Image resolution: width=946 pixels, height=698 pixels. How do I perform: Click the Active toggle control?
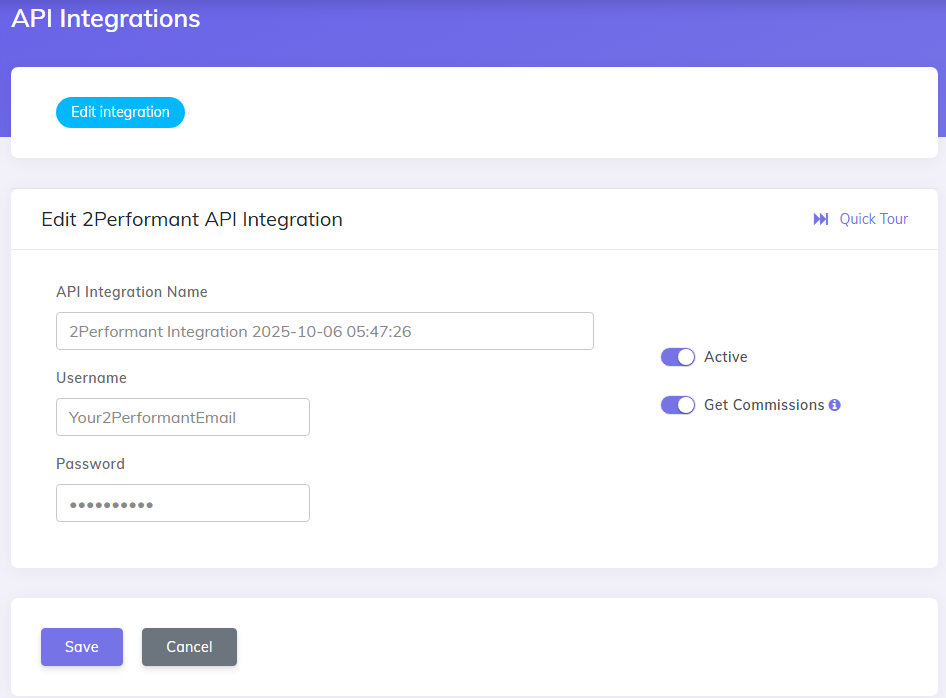point(677,357)
